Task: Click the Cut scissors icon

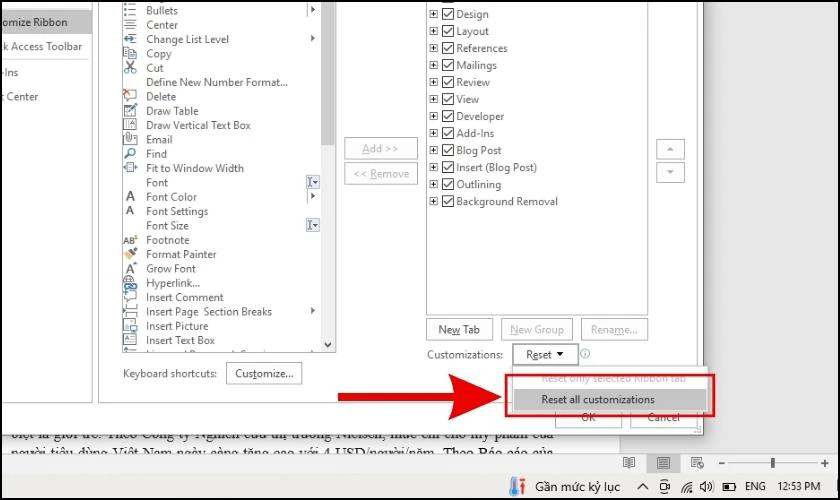Action: click(x=130, y=68)
